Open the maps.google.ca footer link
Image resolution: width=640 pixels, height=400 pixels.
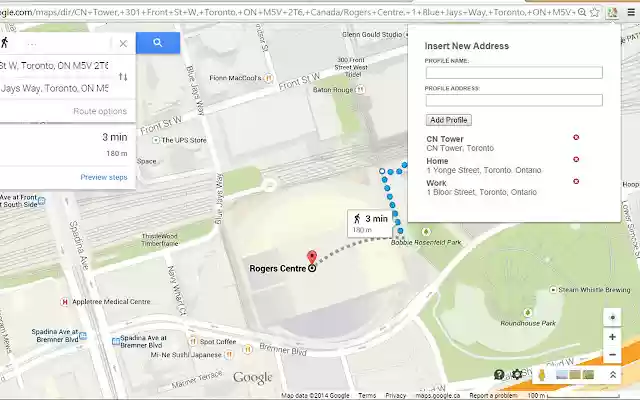click(x=438, y=396)
